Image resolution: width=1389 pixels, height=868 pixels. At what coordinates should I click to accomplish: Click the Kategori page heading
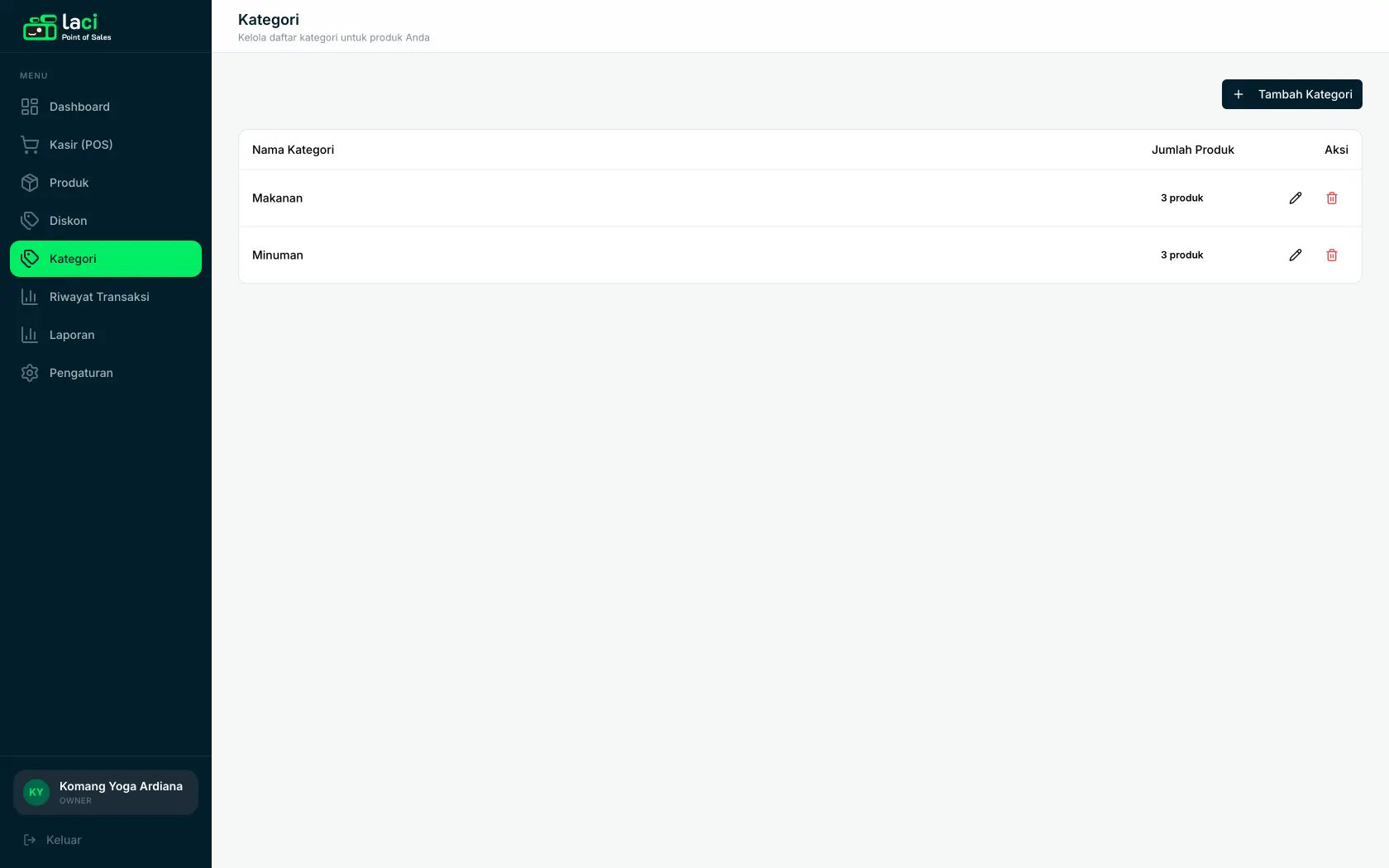pyautogui.click(x=269, y=20)
